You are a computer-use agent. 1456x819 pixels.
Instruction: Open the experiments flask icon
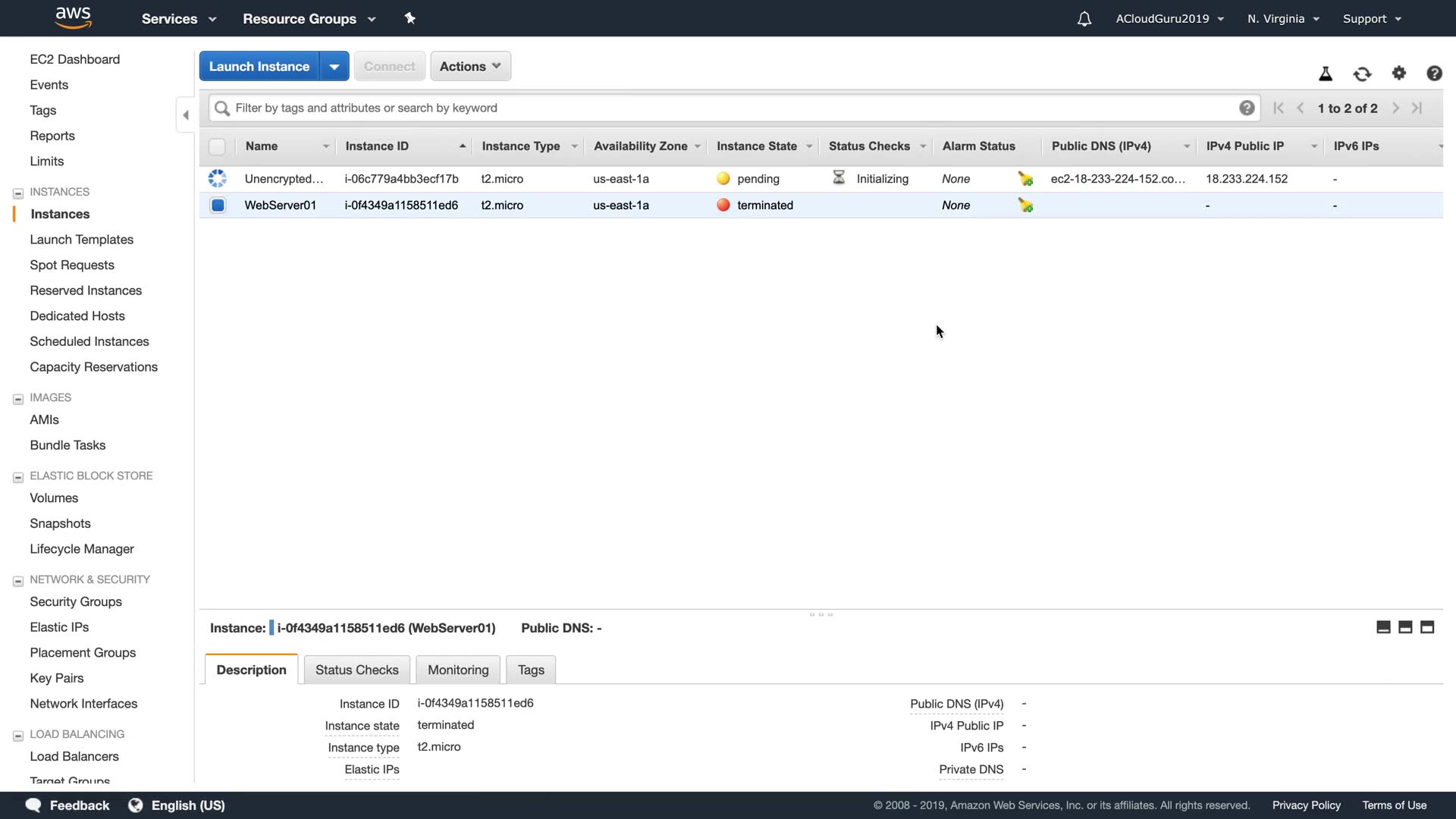(1326, 74)
